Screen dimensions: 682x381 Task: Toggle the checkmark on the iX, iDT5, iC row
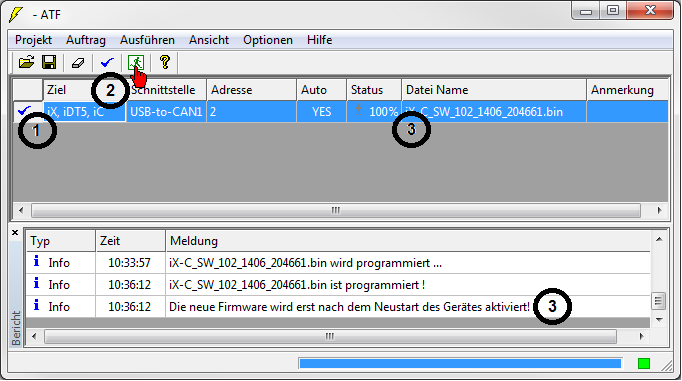click(x=25, y=111)
